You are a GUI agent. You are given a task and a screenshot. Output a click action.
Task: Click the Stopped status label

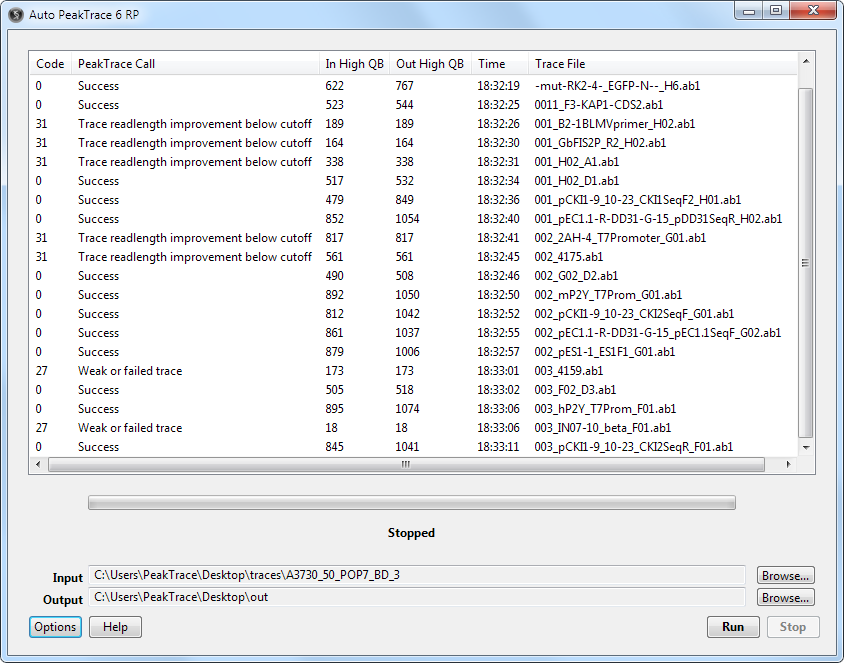[x=411, y=533]
